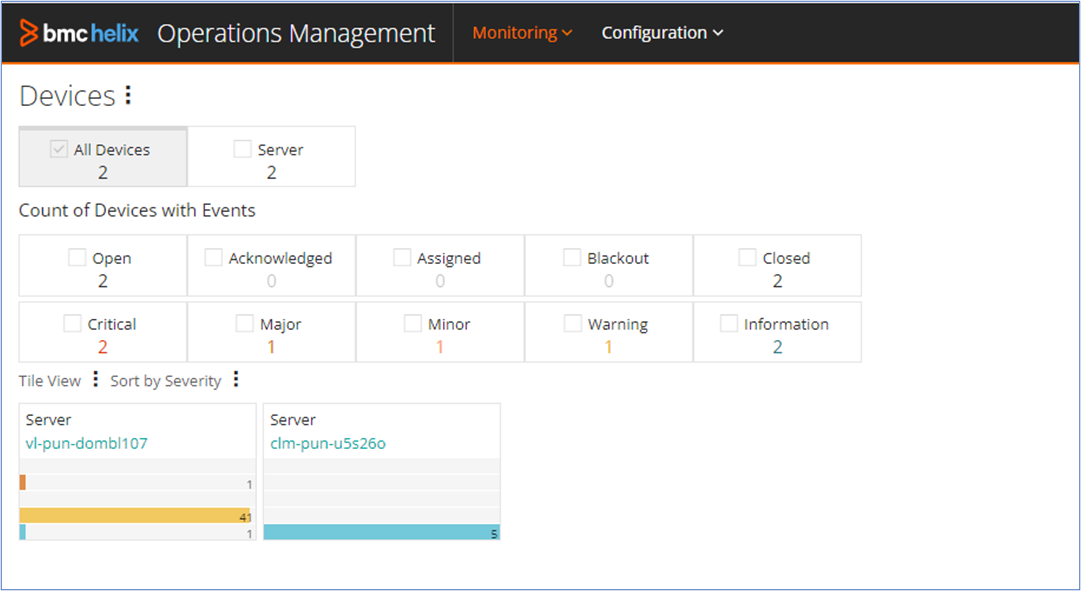Open the Monitoring menu
Screen dimensions: 1081x591
(522, 32)
